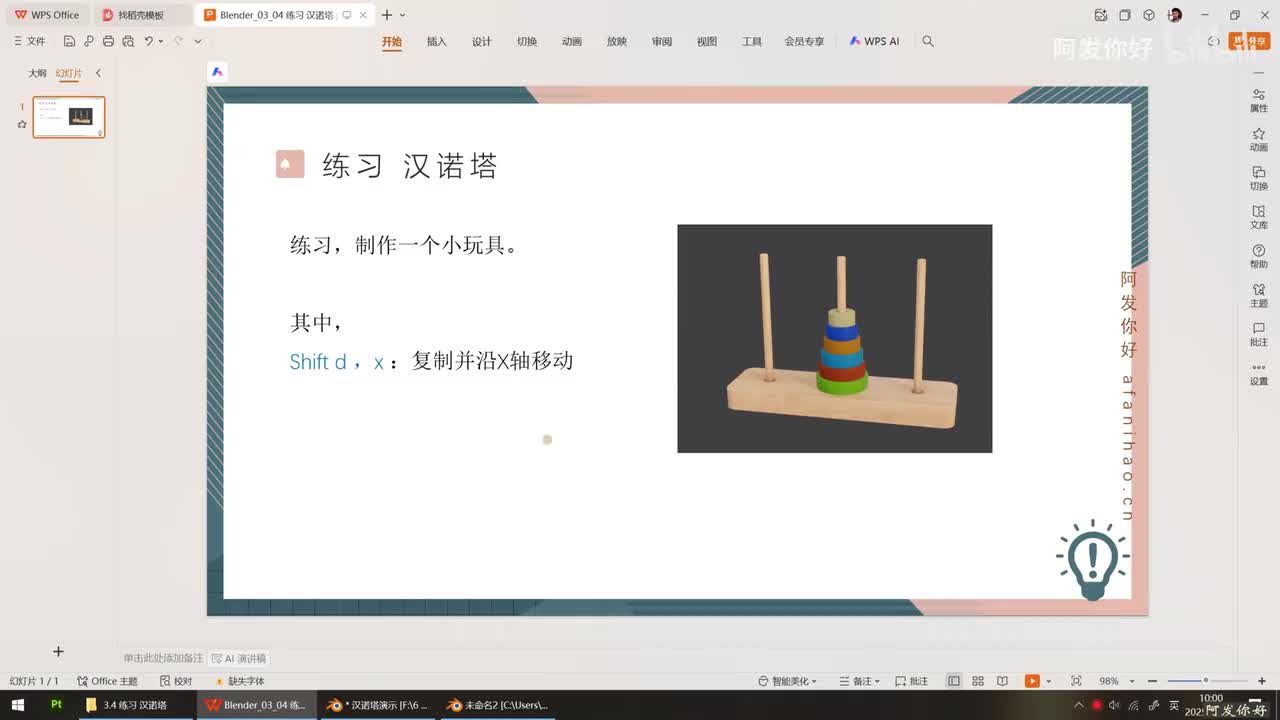Open the 放映 ribbon tab
Screen dimensions: 1280x720
pos(617,41)
